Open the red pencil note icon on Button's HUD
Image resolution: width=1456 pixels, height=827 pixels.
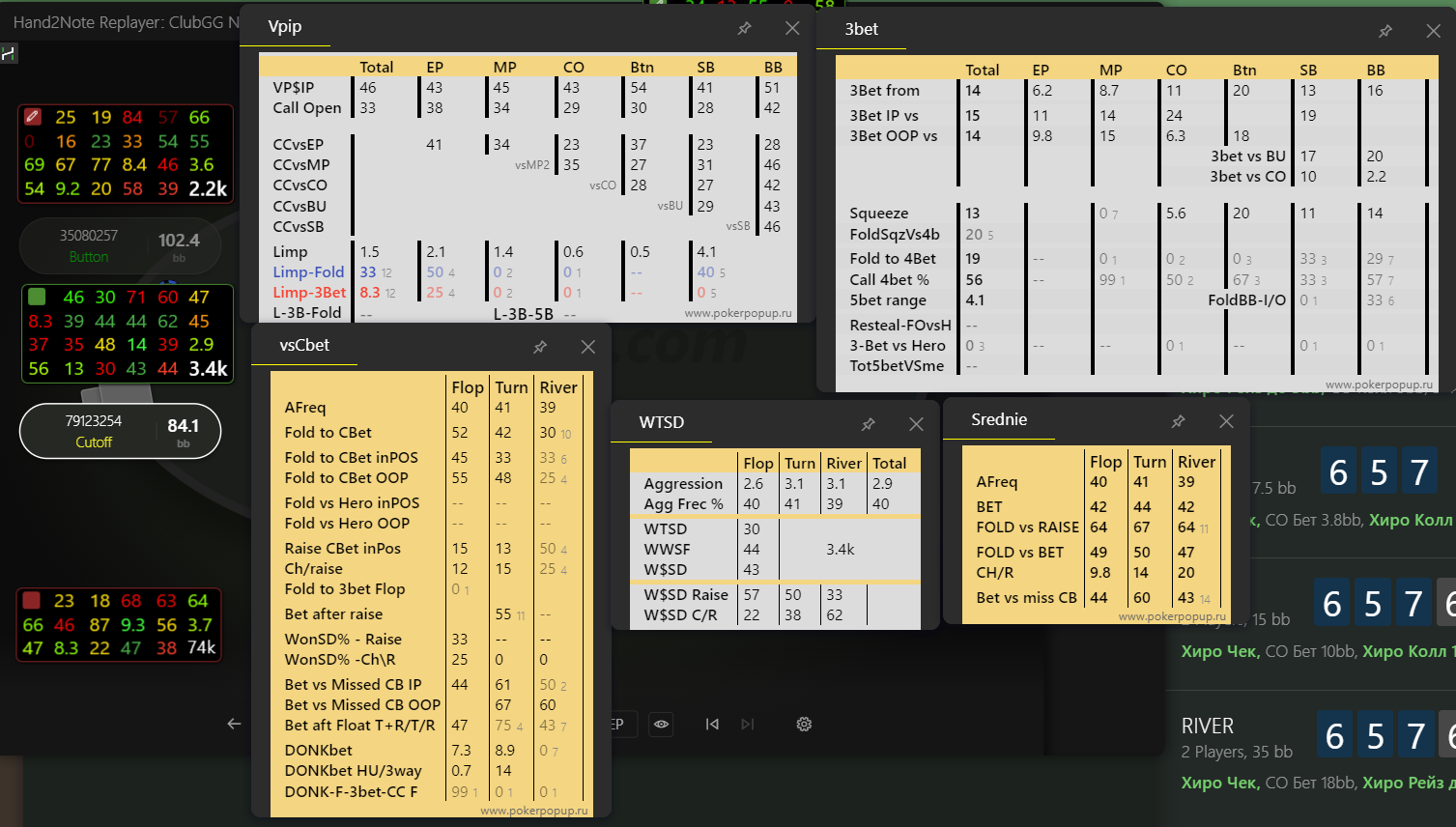point(33,117)
